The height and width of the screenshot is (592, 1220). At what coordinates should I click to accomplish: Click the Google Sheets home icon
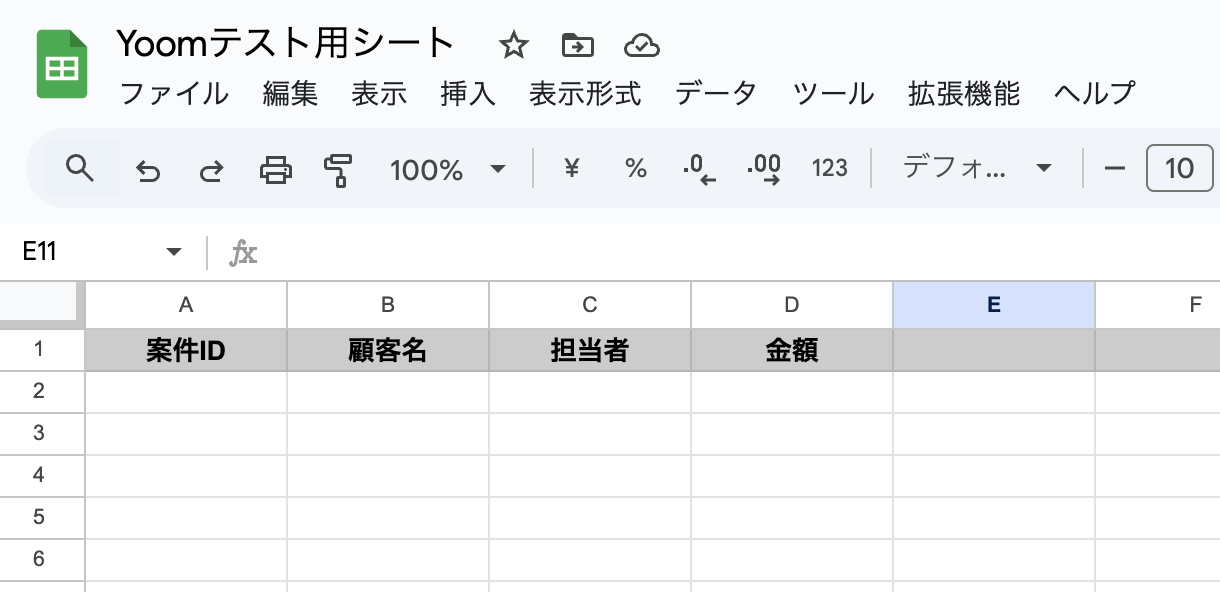[x=62, y=65]
